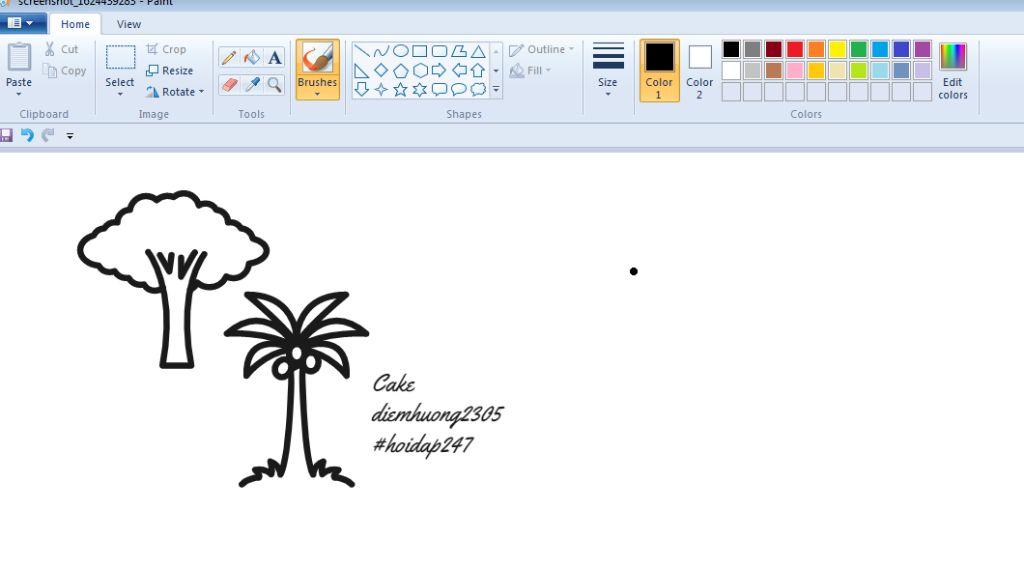Choose the Line shape
The width and height of the screenshot is (1024, 567).
click(x=362, y=51)
